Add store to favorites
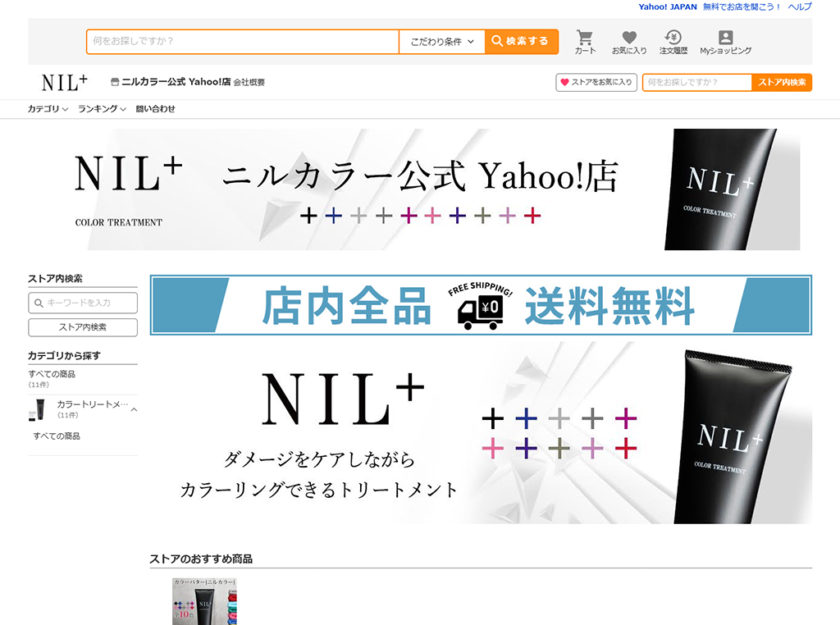The width and height of the screenshot is (840, 625). pos(596,82)
